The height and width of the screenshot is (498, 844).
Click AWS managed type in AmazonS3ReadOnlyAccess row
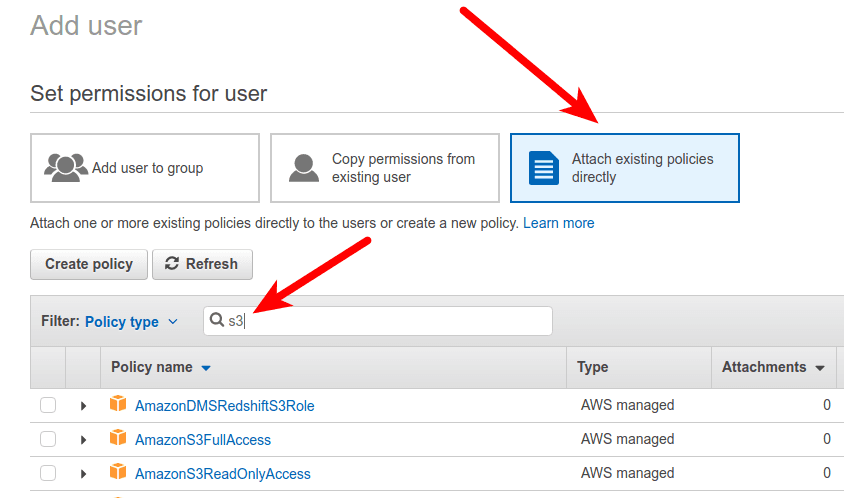[x=627, y=473]
